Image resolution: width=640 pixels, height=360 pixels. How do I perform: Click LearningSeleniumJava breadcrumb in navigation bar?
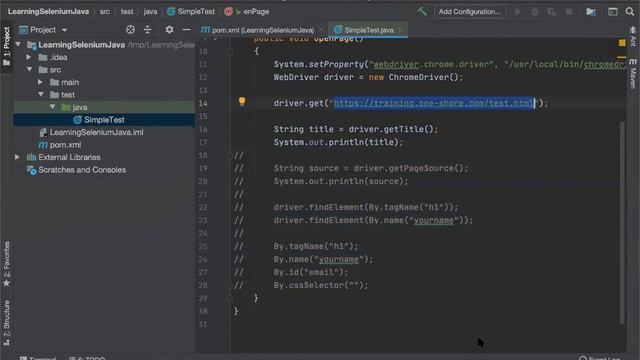(x=48, y=11)
